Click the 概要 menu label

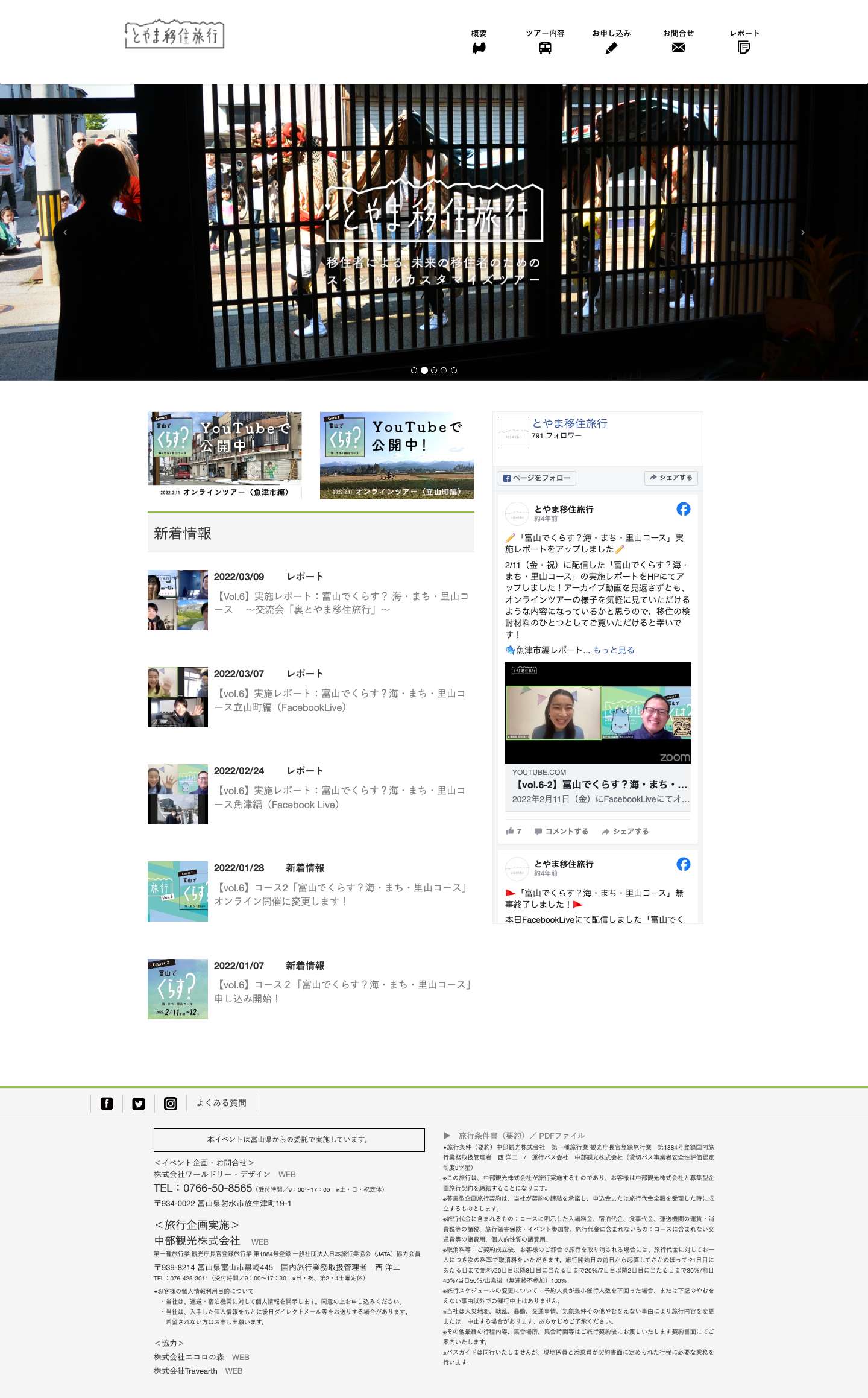click(x=479, y=33)
